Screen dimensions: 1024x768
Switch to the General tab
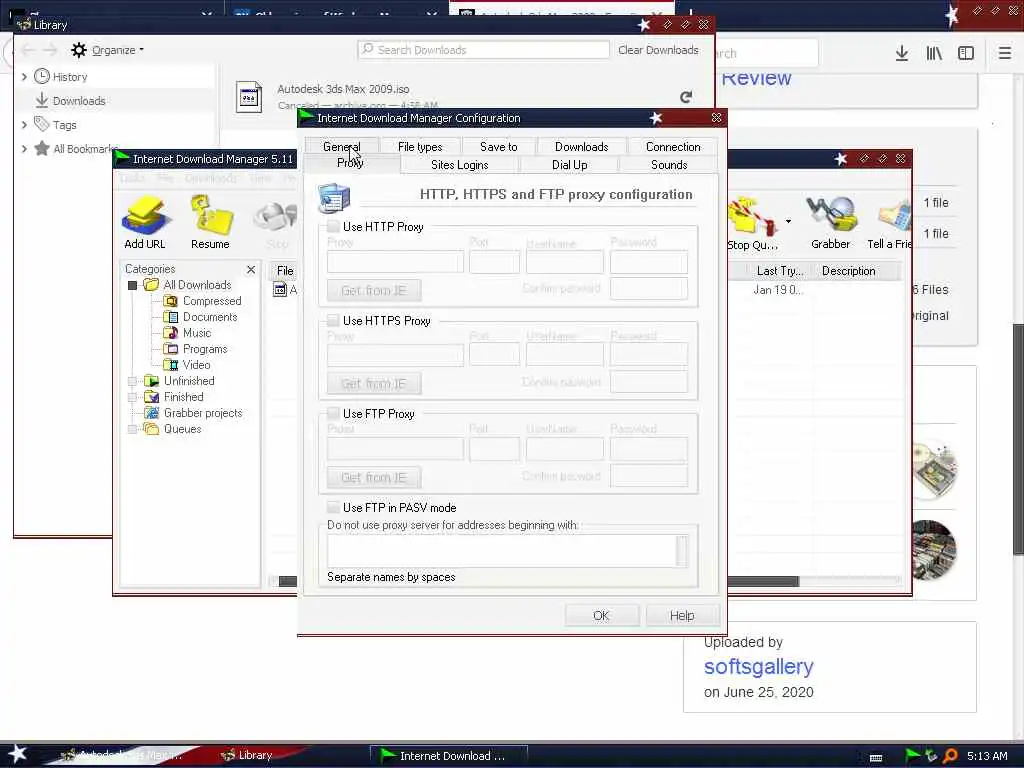342,147
